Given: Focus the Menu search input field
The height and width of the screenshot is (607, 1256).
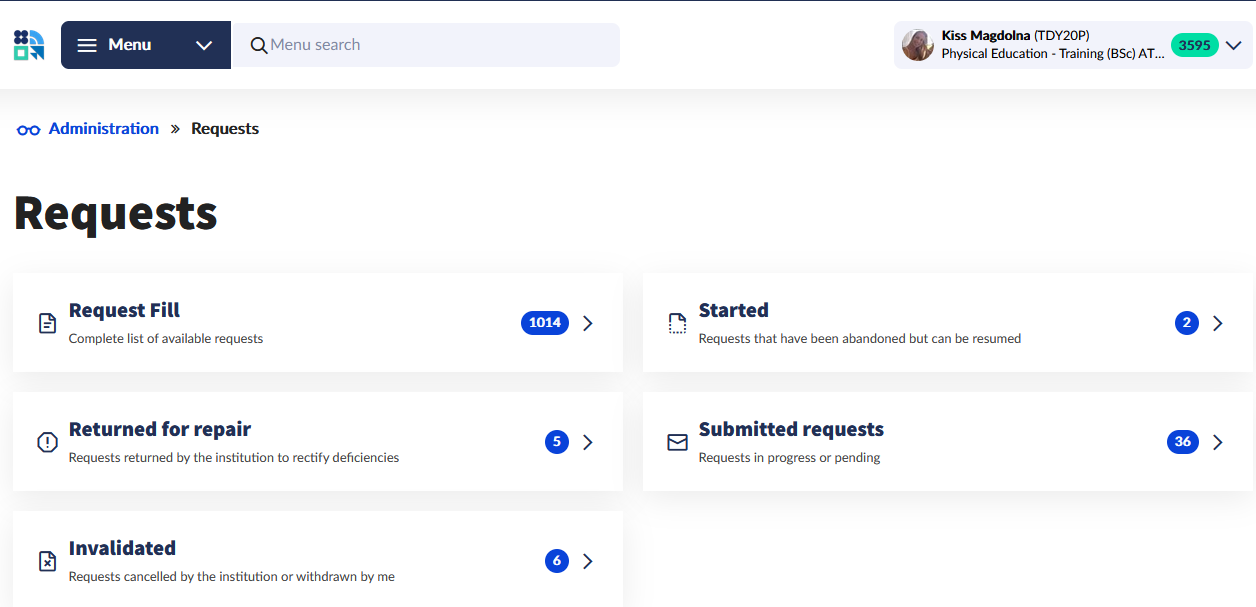Looking at the screenshot, I should (x=440, y=45).
